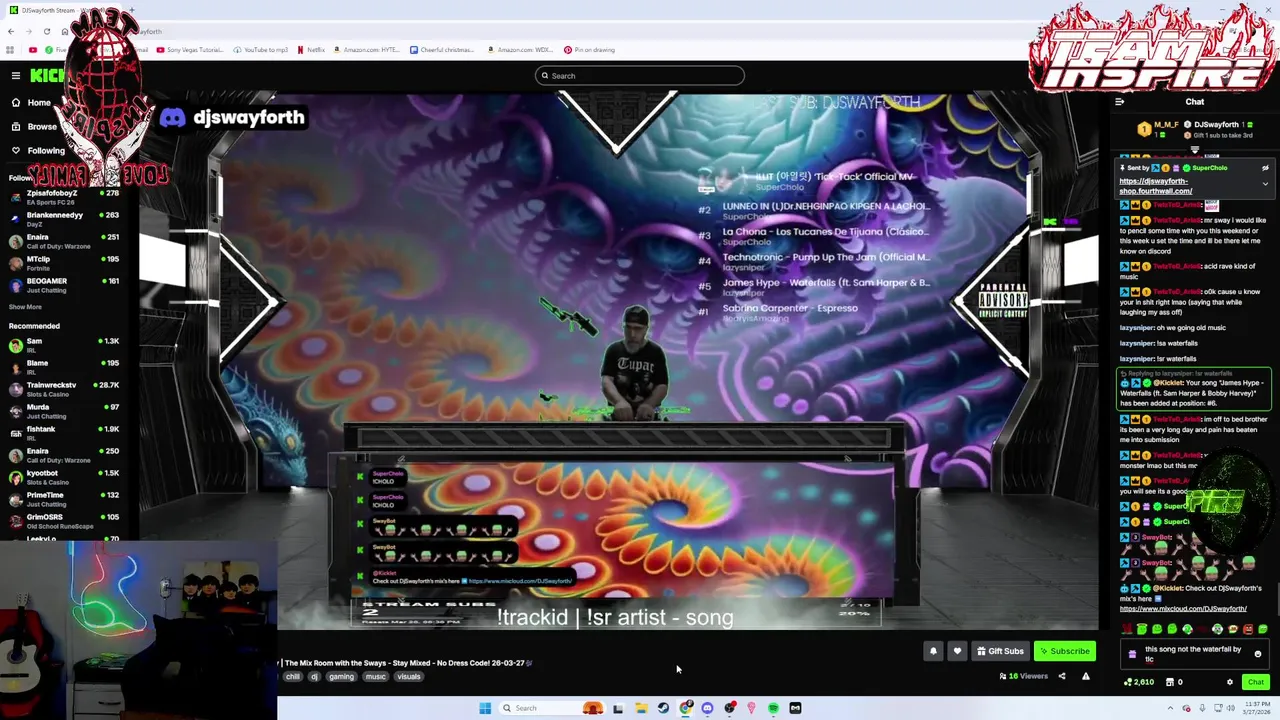This screenshot has width=1280, height=720.
Task: Turn on stream notifications bell
Action: [933, 651]
